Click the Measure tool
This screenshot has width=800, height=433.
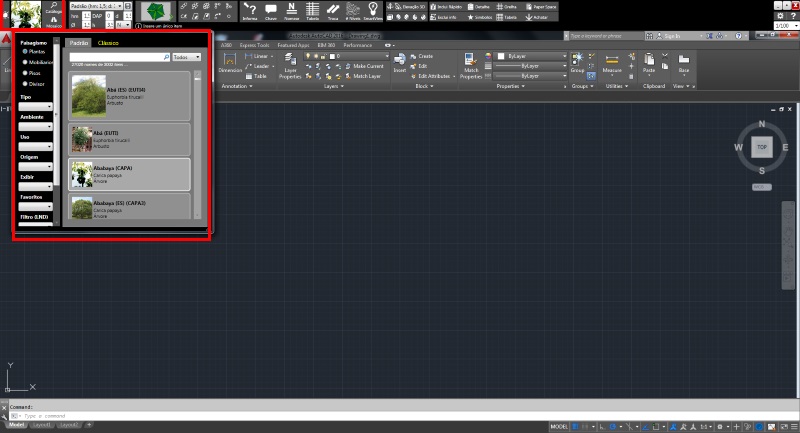coord(612,63)
